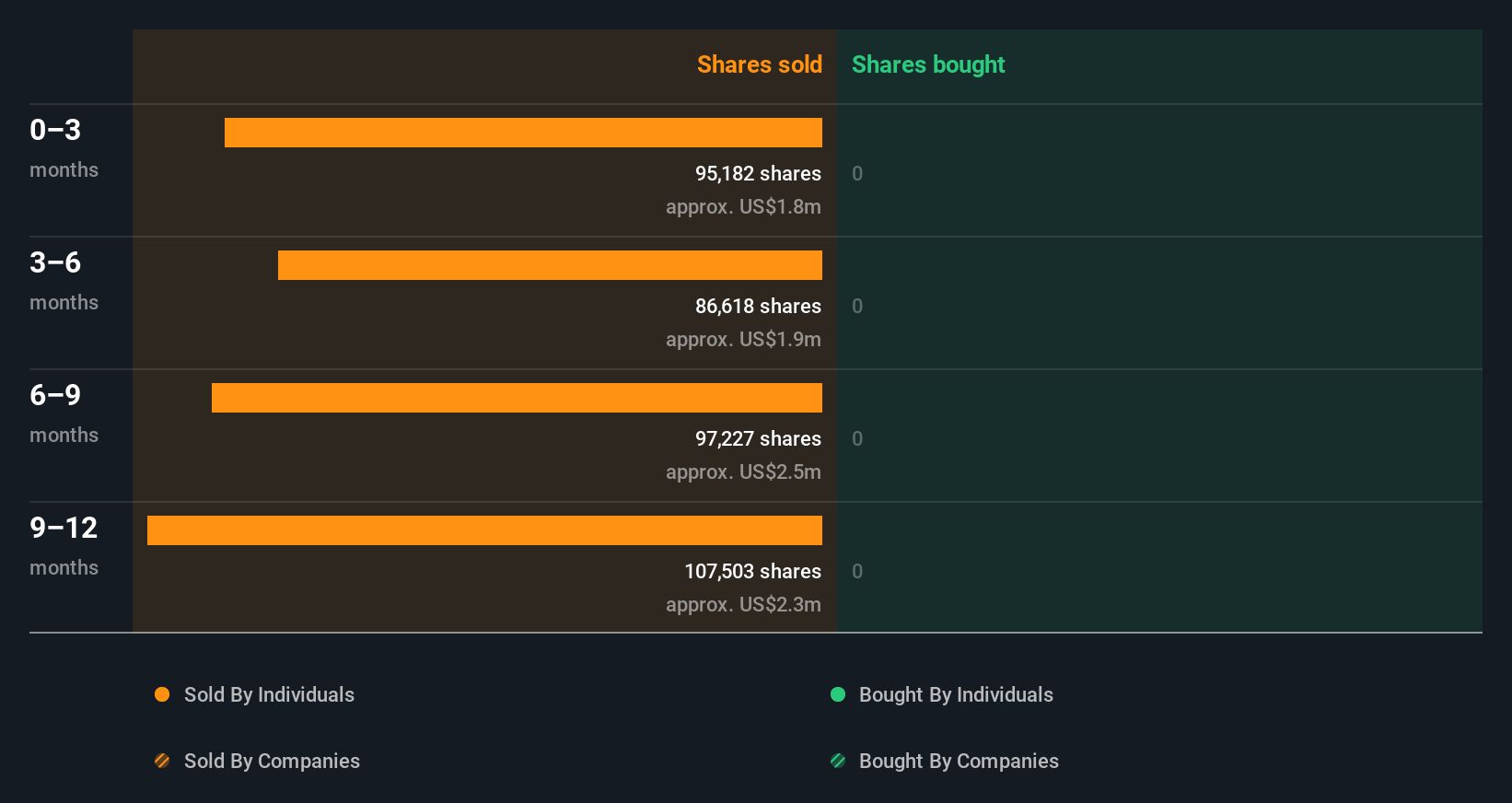Select the Bought By Individuals legend label
The width and height of the screenshot is (1512, 803).
956,695
